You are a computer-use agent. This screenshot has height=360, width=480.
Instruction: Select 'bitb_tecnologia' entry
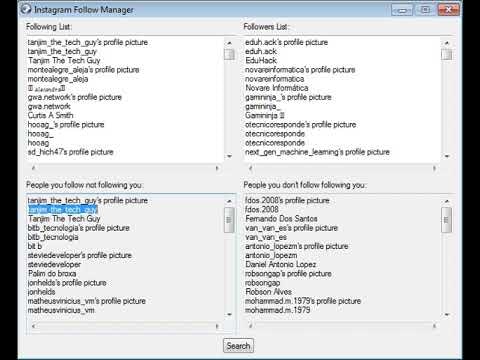point(53,237)
